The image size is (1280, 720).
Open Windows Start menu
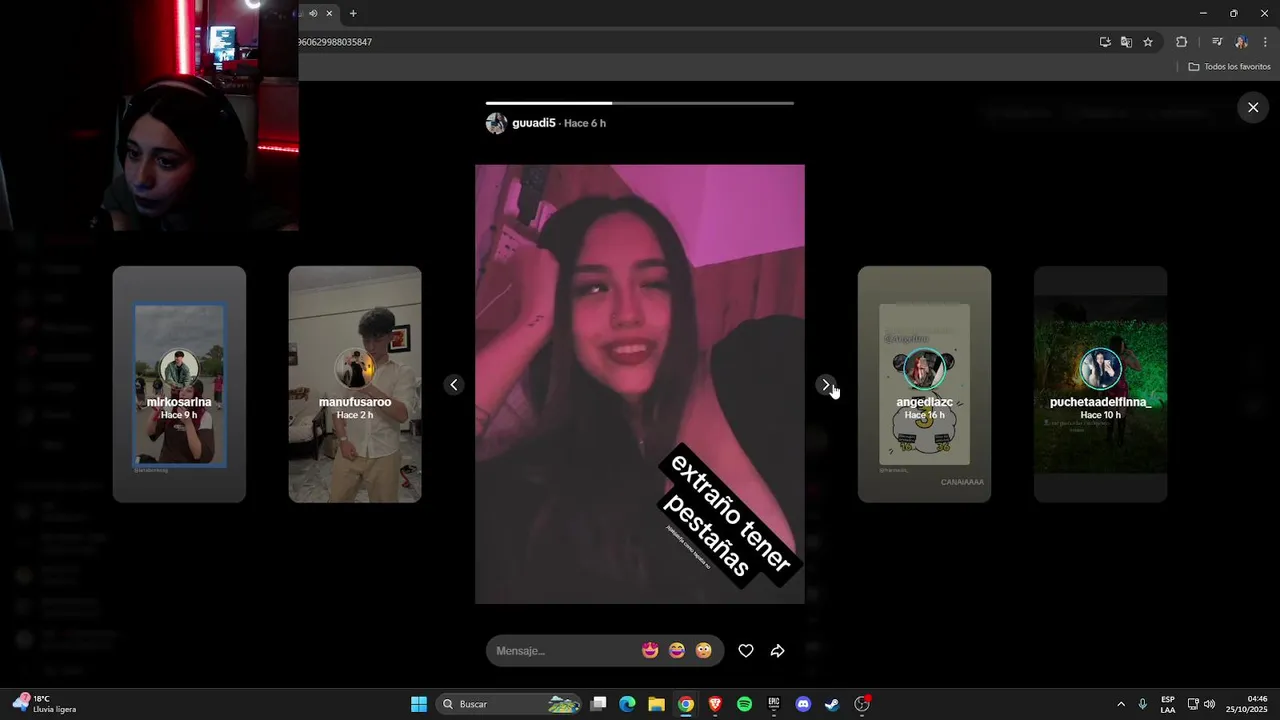click(419, 704)
